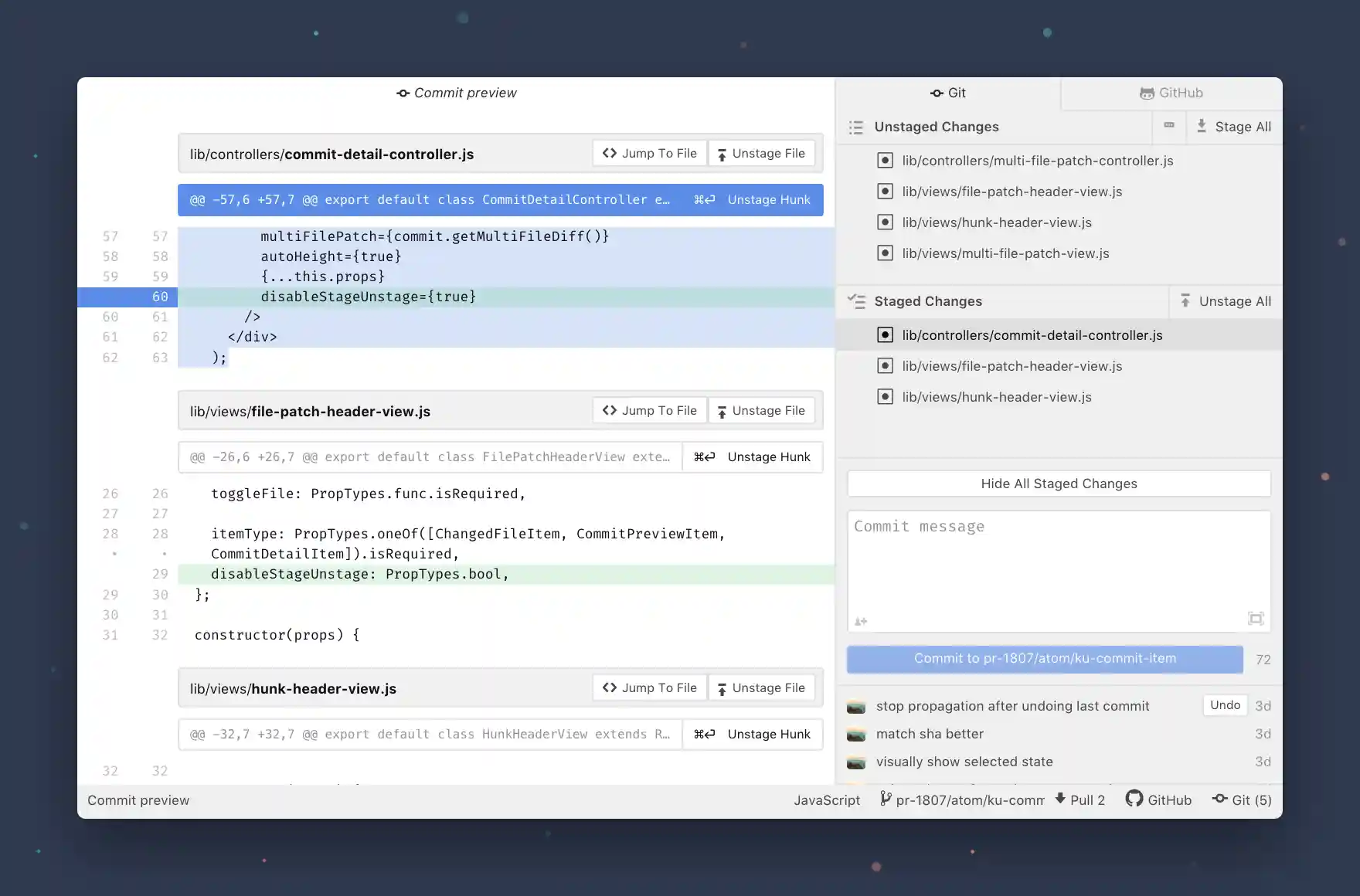This screenshot has height=896, width=1360.
Task: Click the HunkHeaderView hunk header text
Action: 430,734
